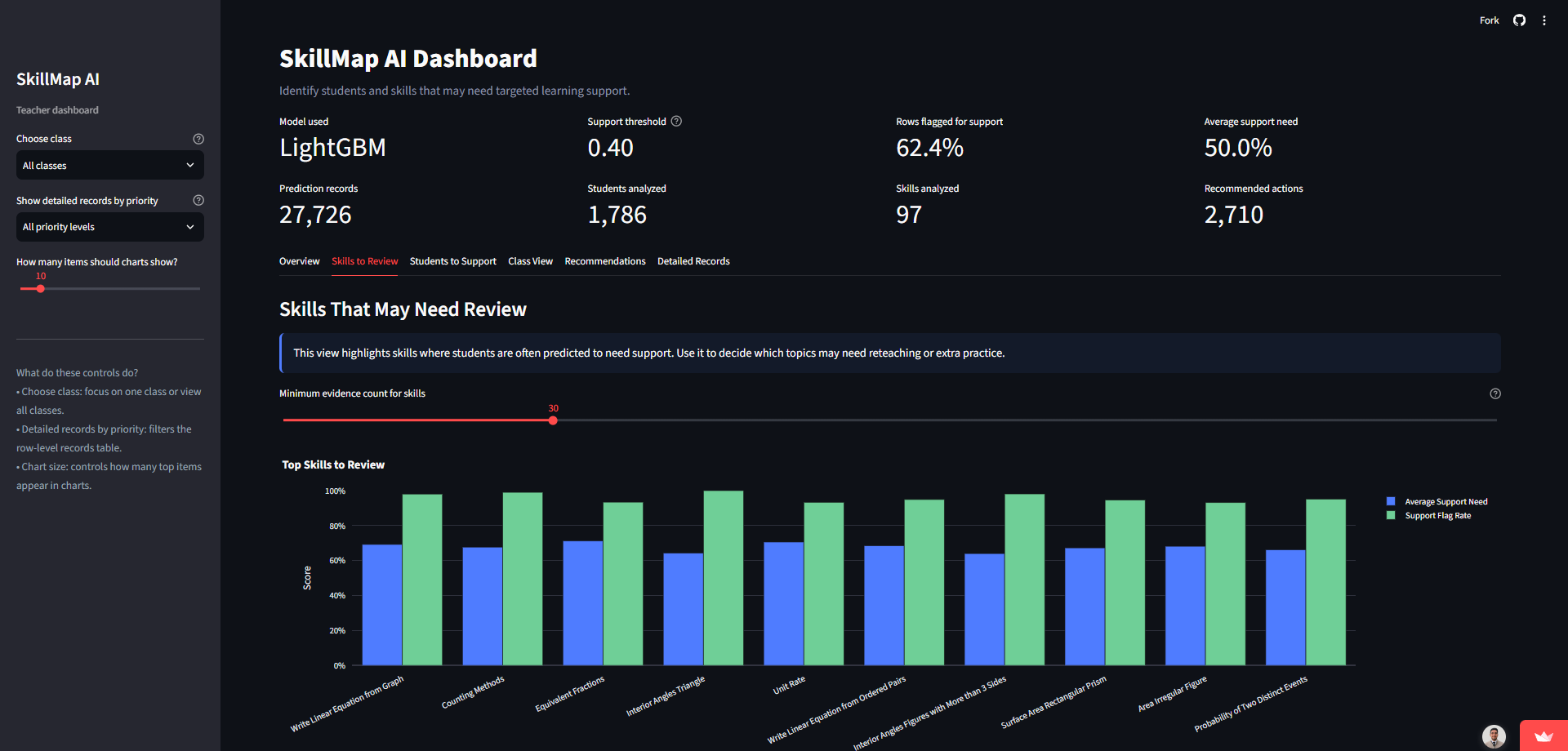Viewport: 1568px width, 751px height.
Task: Click the 1,786 students analyzed value
Action: coord(617,215)
